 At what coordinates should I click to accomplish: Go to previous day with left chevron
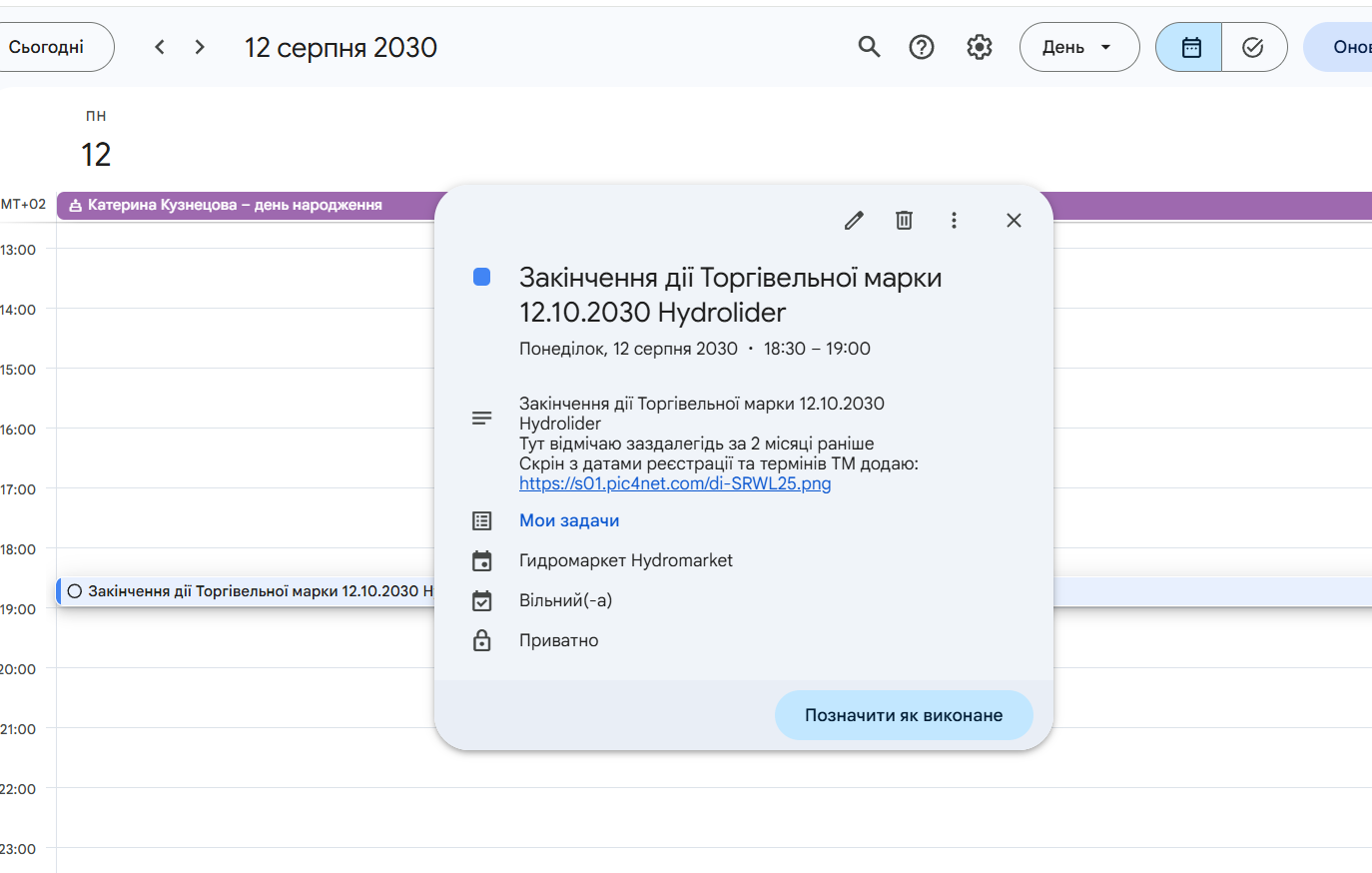tap(160, 47)
